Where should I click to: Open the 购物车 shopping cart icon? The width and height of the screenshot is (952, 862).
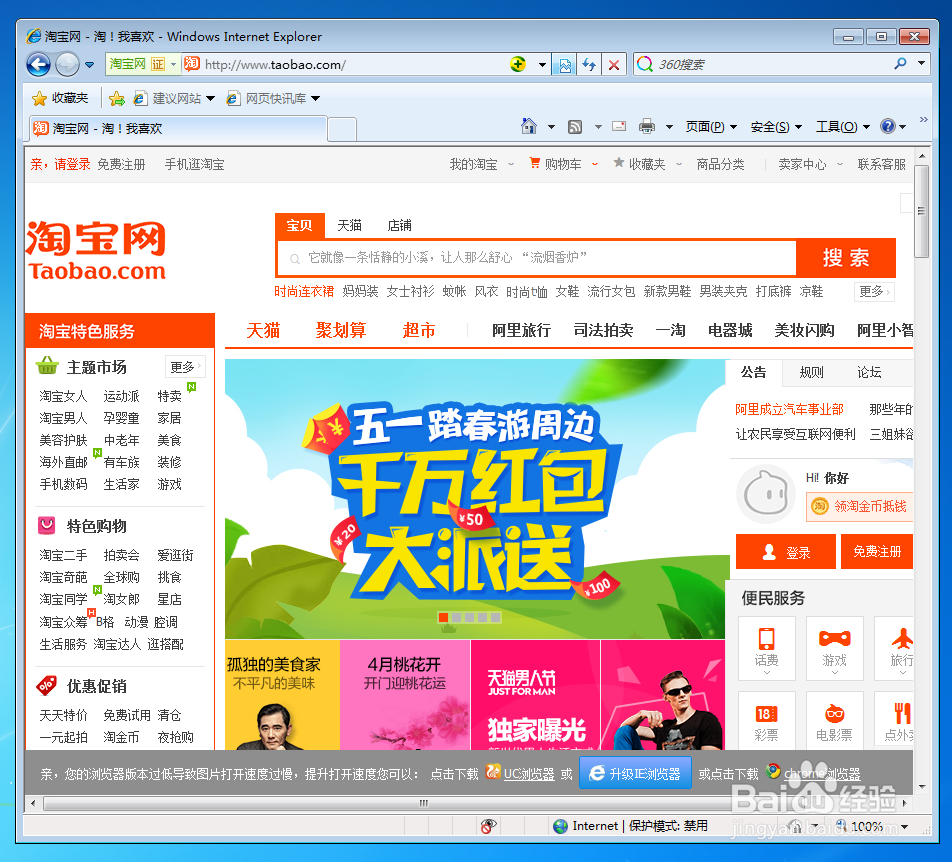537,163
